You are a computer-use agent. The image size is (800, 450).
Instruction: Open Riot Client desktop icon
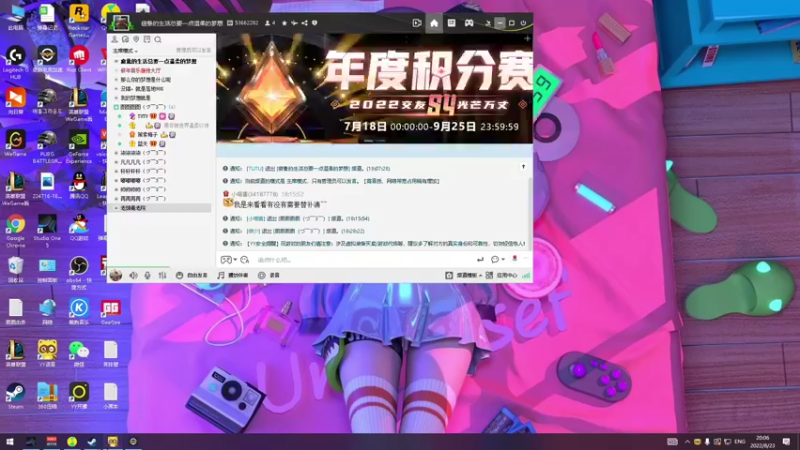pos(79,59)
